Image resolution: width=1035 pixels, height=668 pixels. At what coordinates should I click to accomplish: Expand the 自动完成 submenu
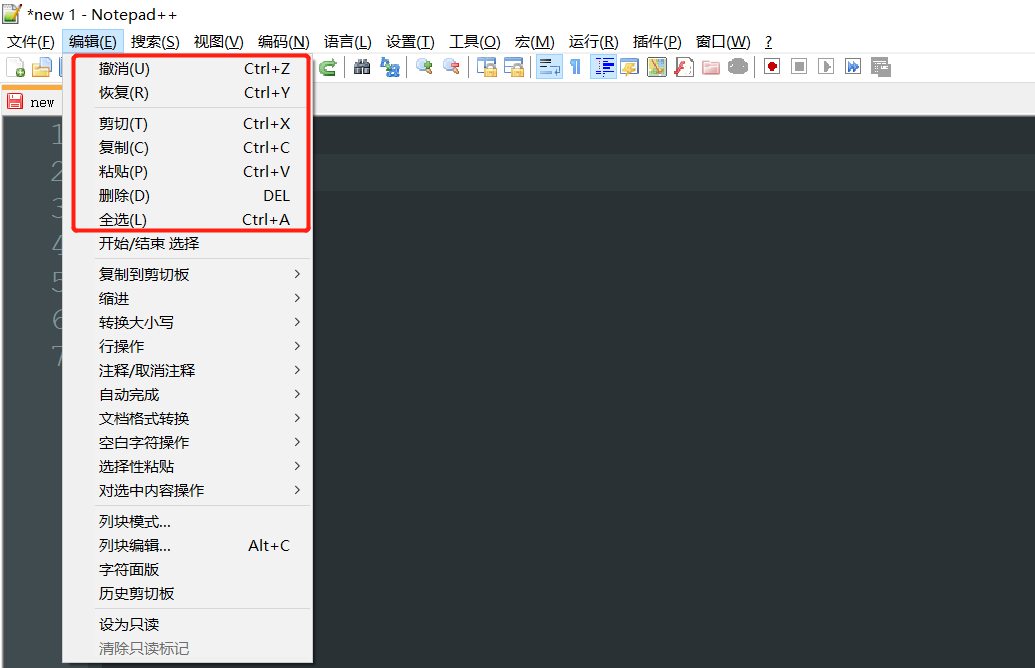[x=187, y=394]
